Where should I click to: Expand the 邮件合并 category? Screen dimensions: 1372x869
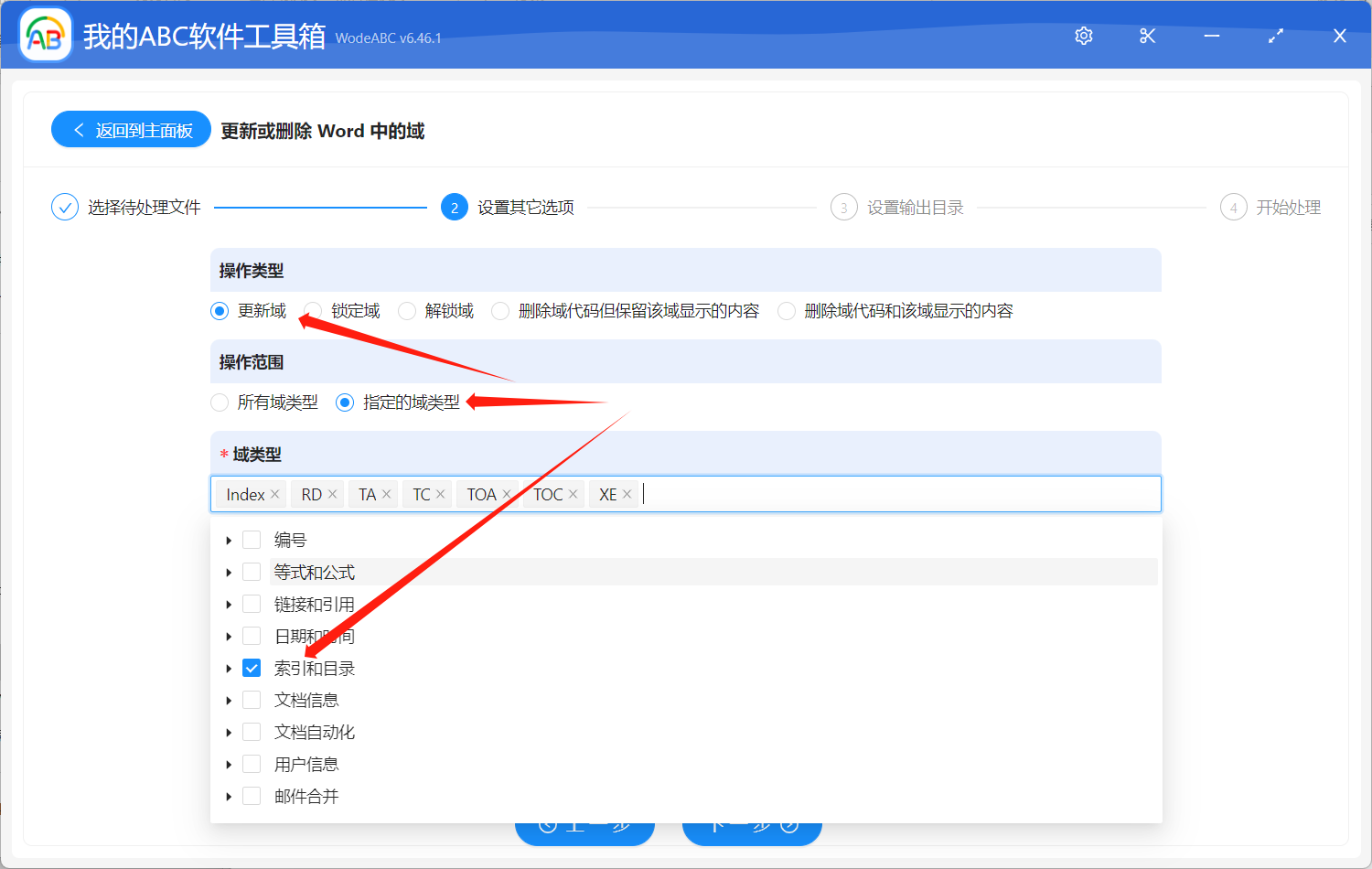coord(228,795)
